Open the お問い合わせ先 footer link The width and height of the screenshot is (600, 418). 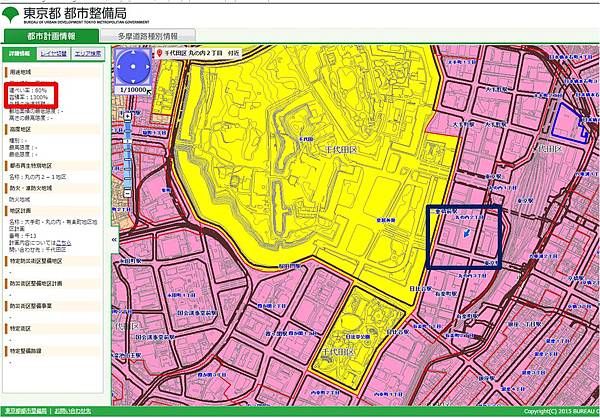72,411
